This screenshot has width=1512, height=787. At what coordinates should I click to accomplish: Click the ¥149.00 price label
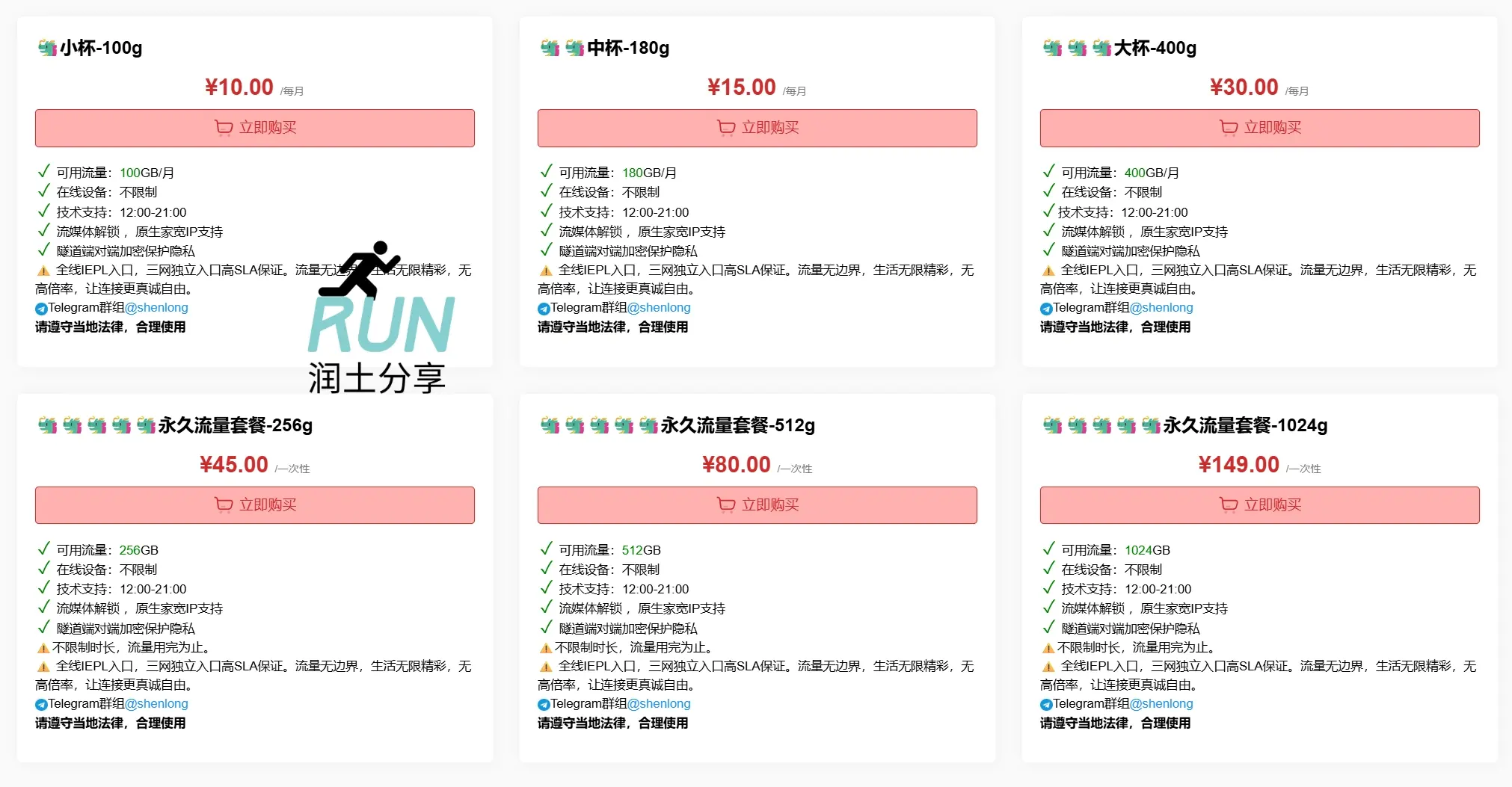(x=1238, y=465)
